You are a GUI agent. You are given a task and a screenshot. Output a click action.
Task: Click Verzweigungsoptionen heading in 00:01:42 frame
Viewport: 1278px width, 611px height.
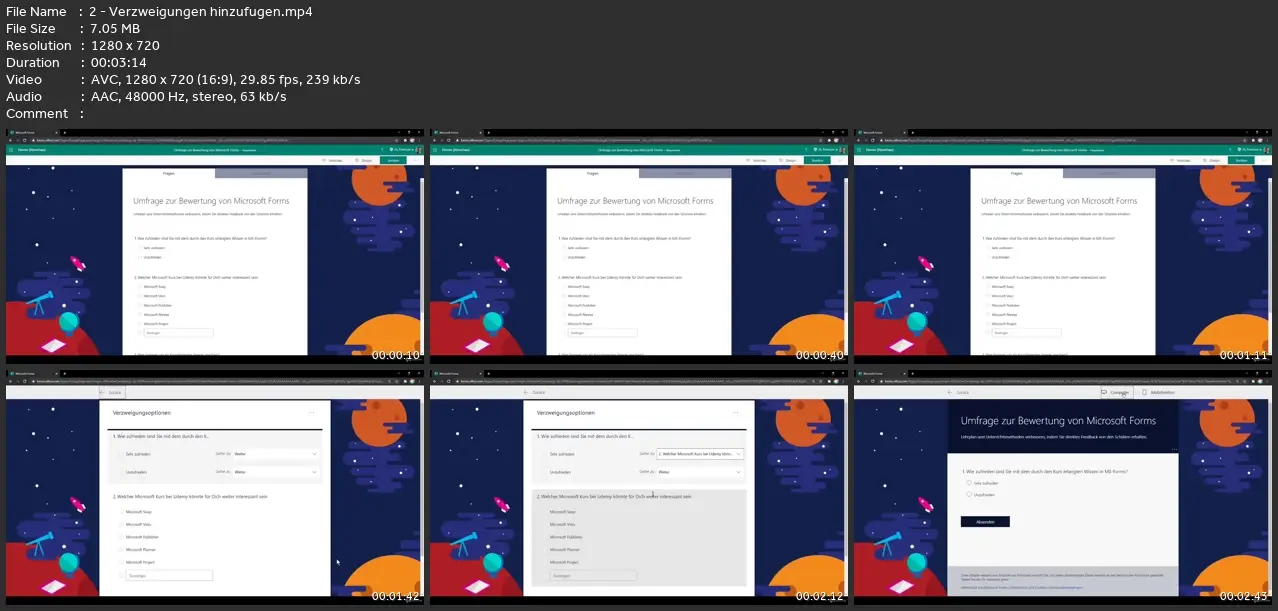click(x=144, y=412)
